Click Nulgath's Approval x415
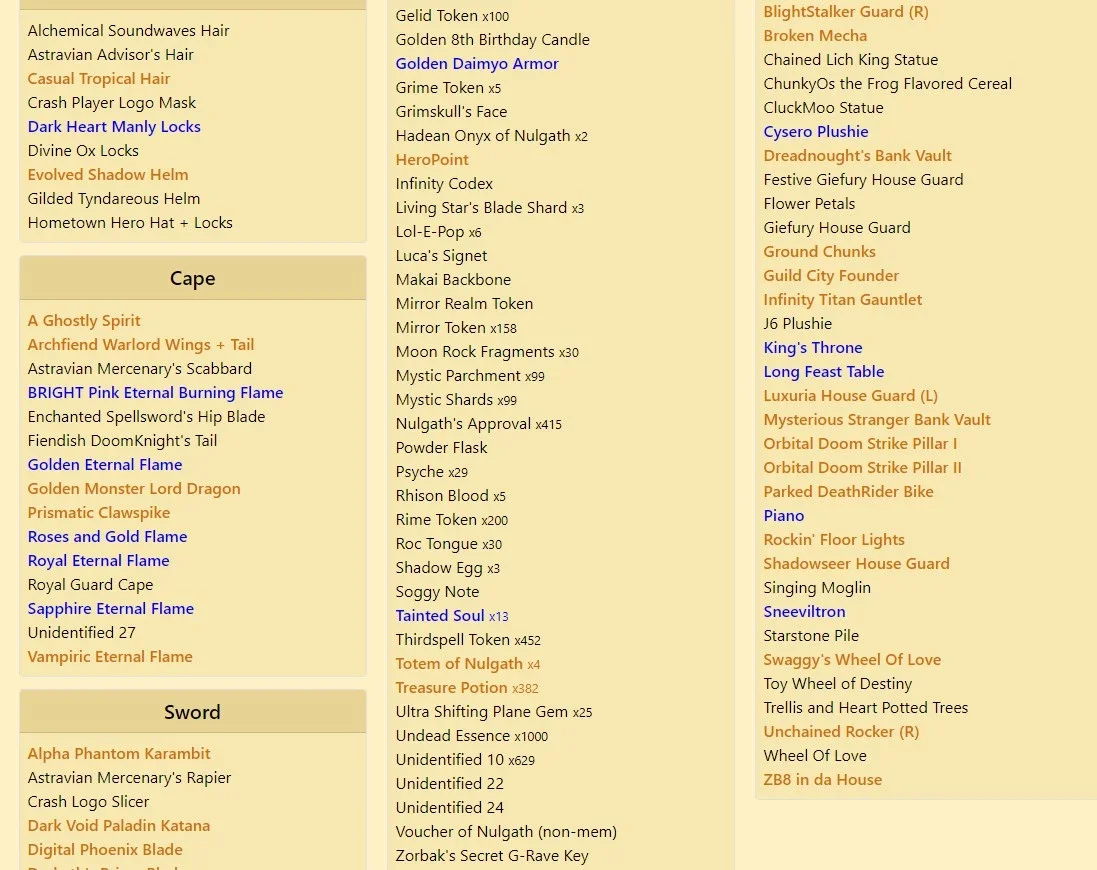The width and height of the screenshot is (1097, 870). click(x=479, y=424)
